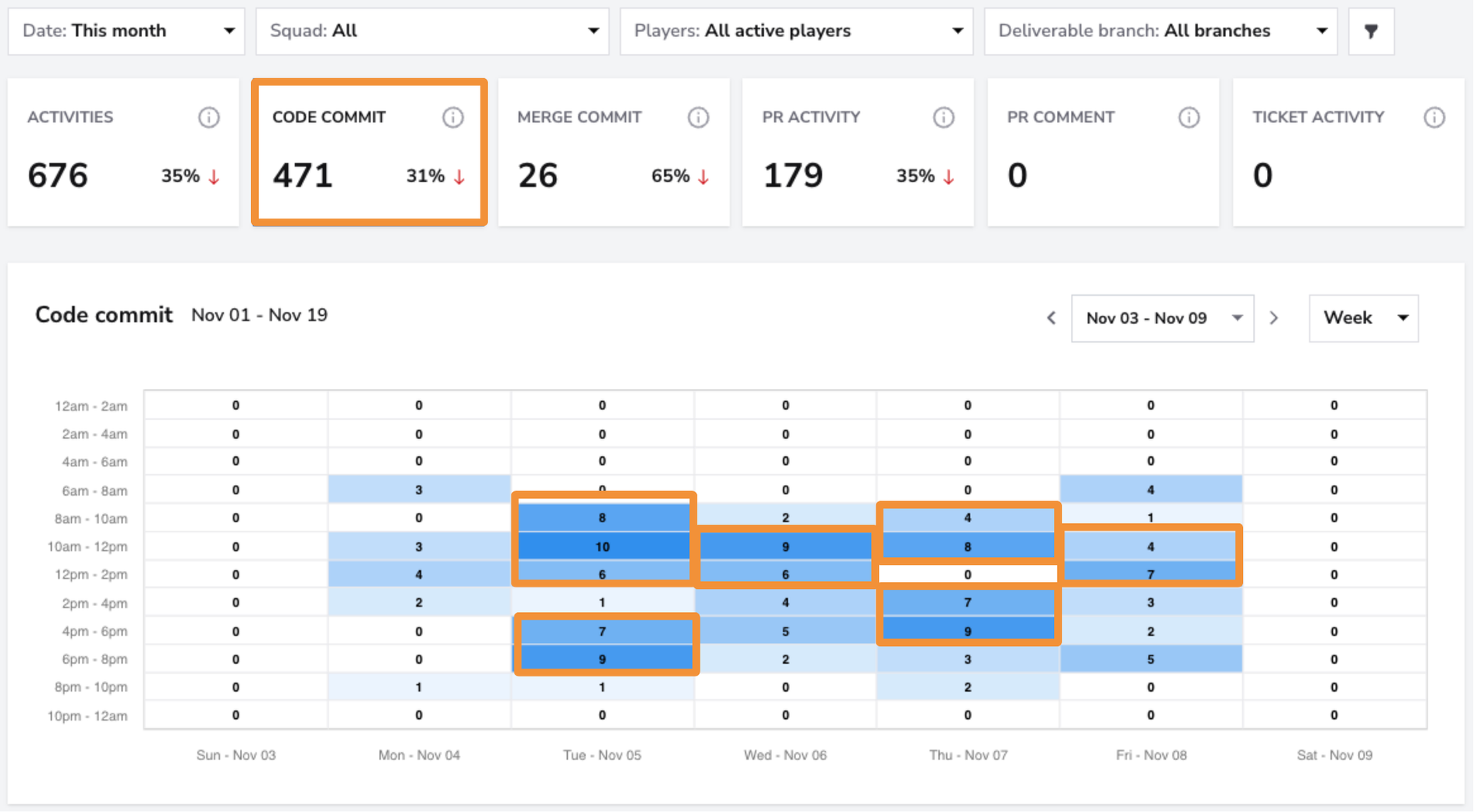
Task: Change the Week view dropdown
Action: pos(1364,318)
